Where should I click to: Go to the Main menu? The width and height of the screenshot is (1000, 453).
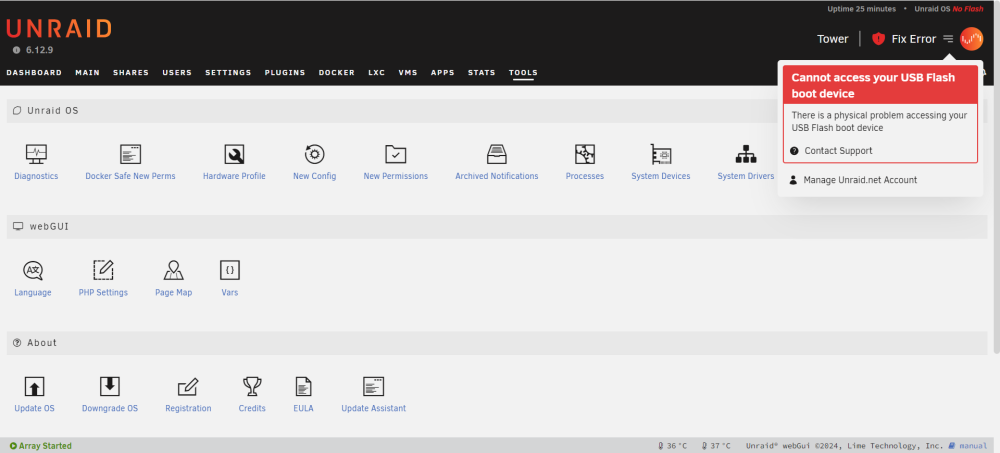pos(87,73)
